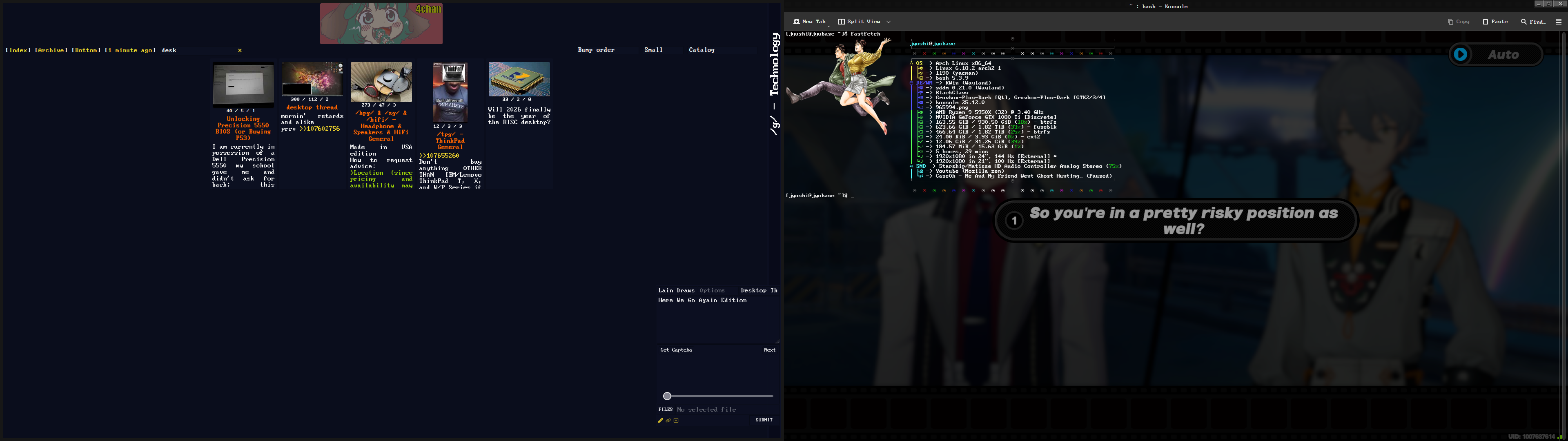The height and width of the screenshot is (441, 1568).
Task: Click the Split View toolbar button
Action: (859, 21)
